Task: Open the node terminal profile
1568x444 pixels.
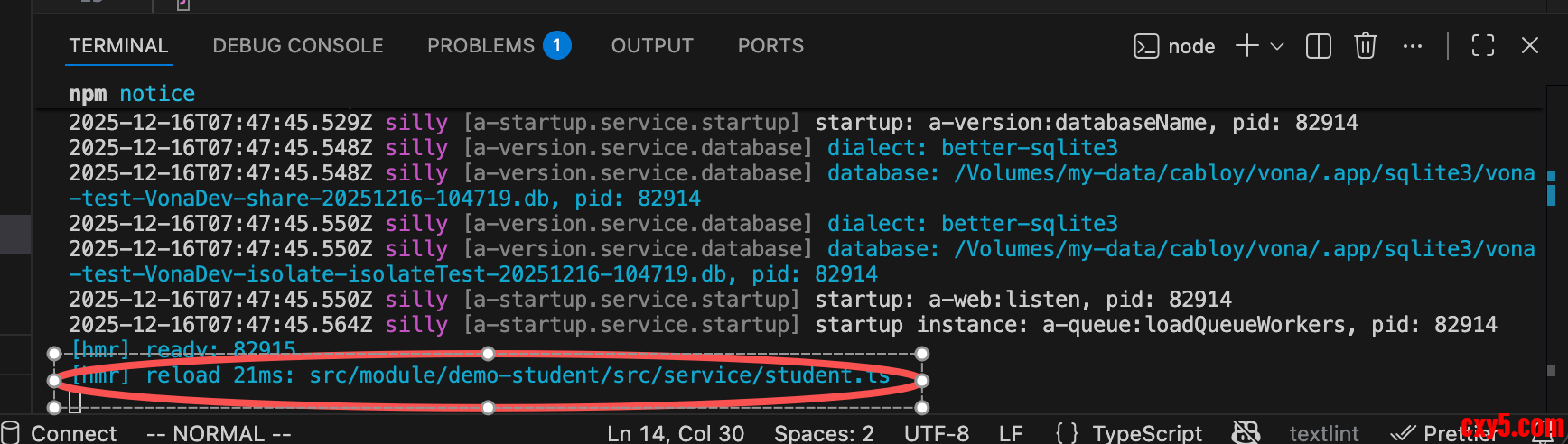Action: tap(1174, 46)
